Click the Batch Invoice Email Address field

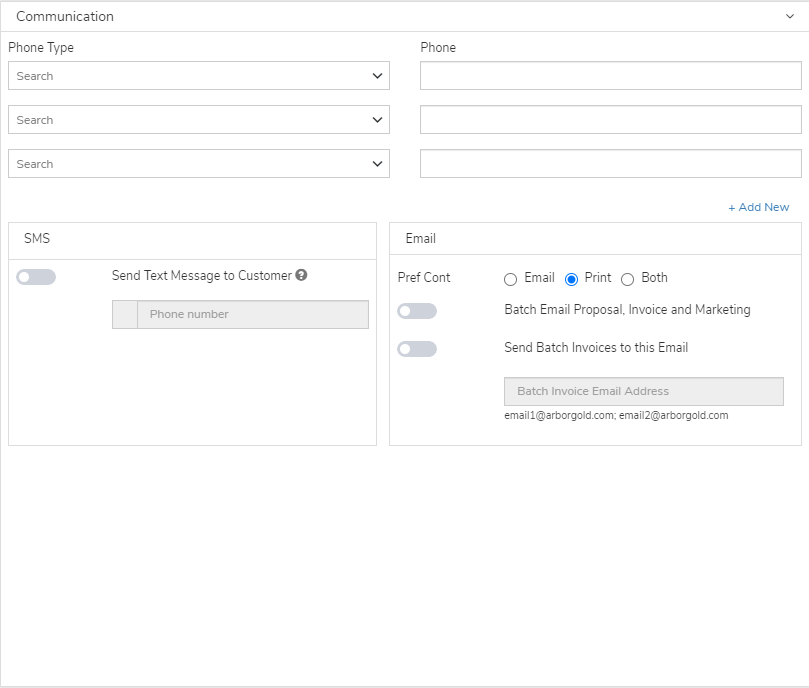coord(644,391)
